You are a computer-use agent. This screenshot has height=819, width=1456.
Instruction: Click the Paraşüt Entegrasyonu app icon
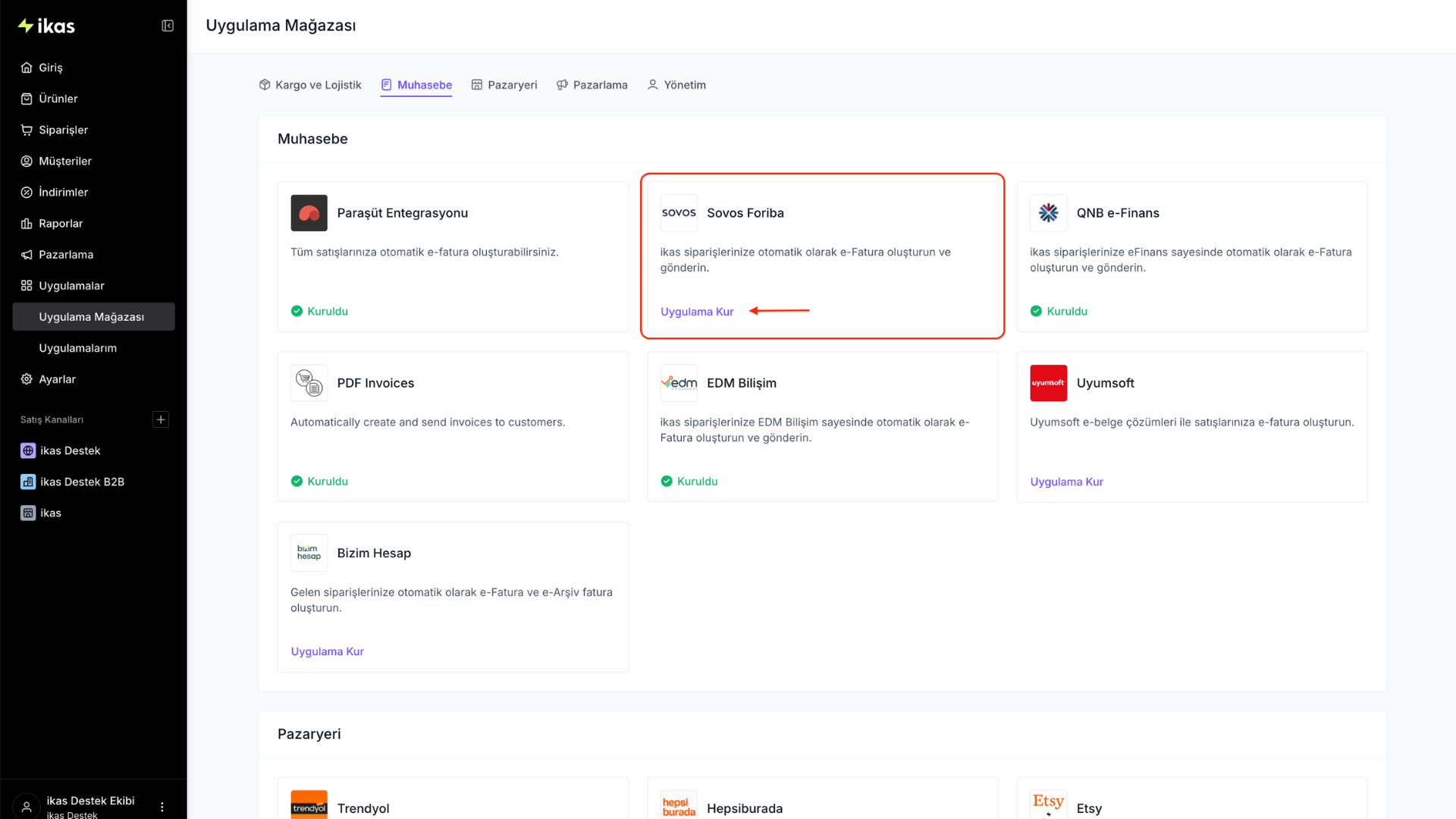309,213
